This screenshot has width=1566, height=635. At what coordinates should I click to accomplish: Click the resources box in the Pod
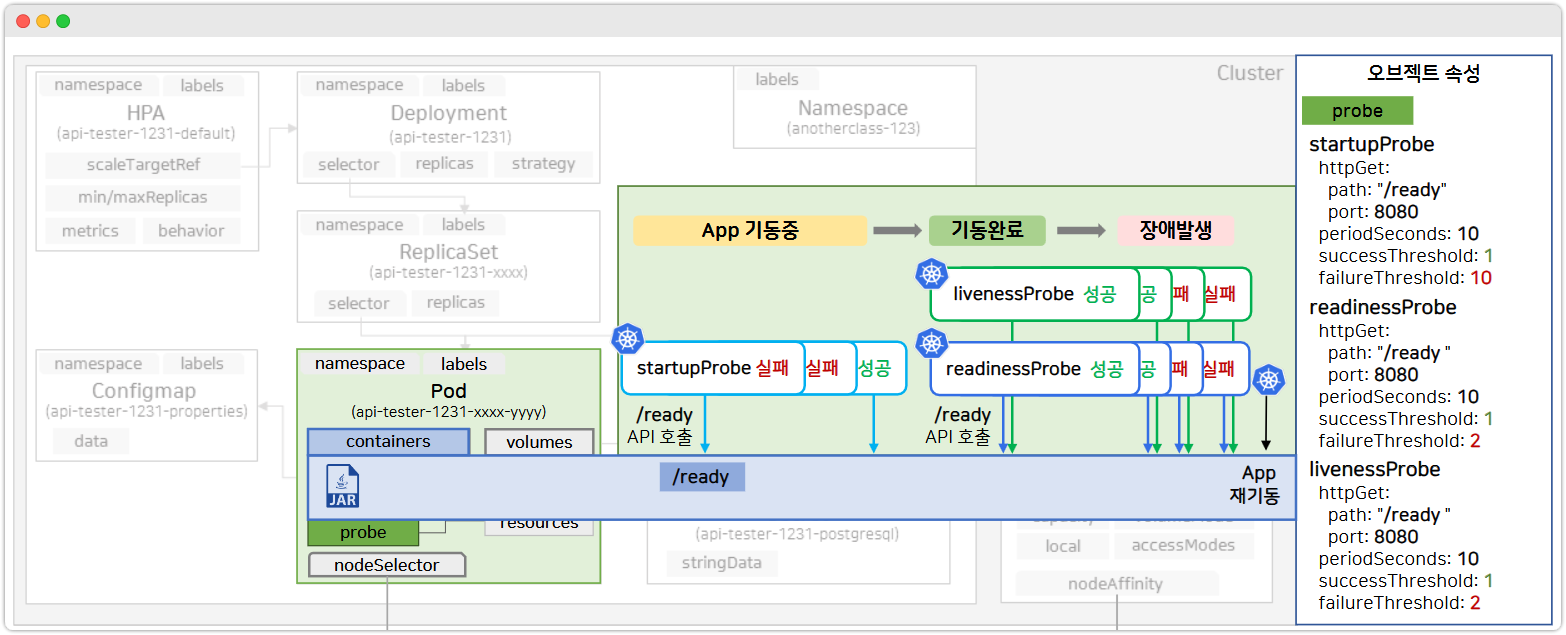pos(539,524)
